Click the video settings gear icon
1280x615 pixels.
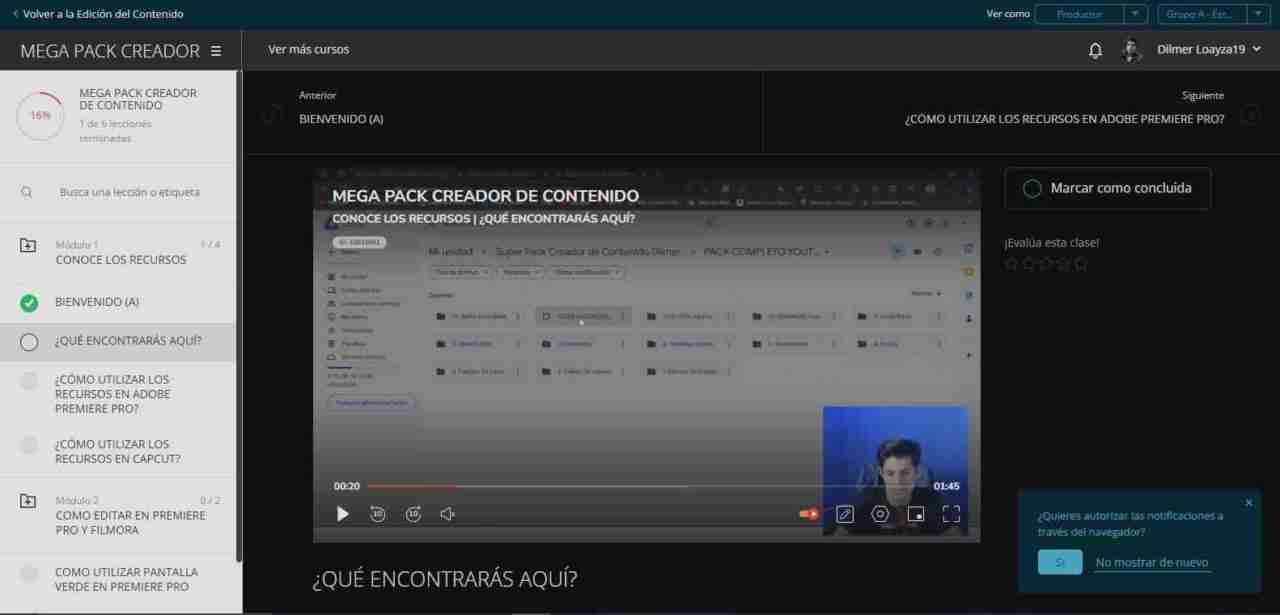pos(880,513)
